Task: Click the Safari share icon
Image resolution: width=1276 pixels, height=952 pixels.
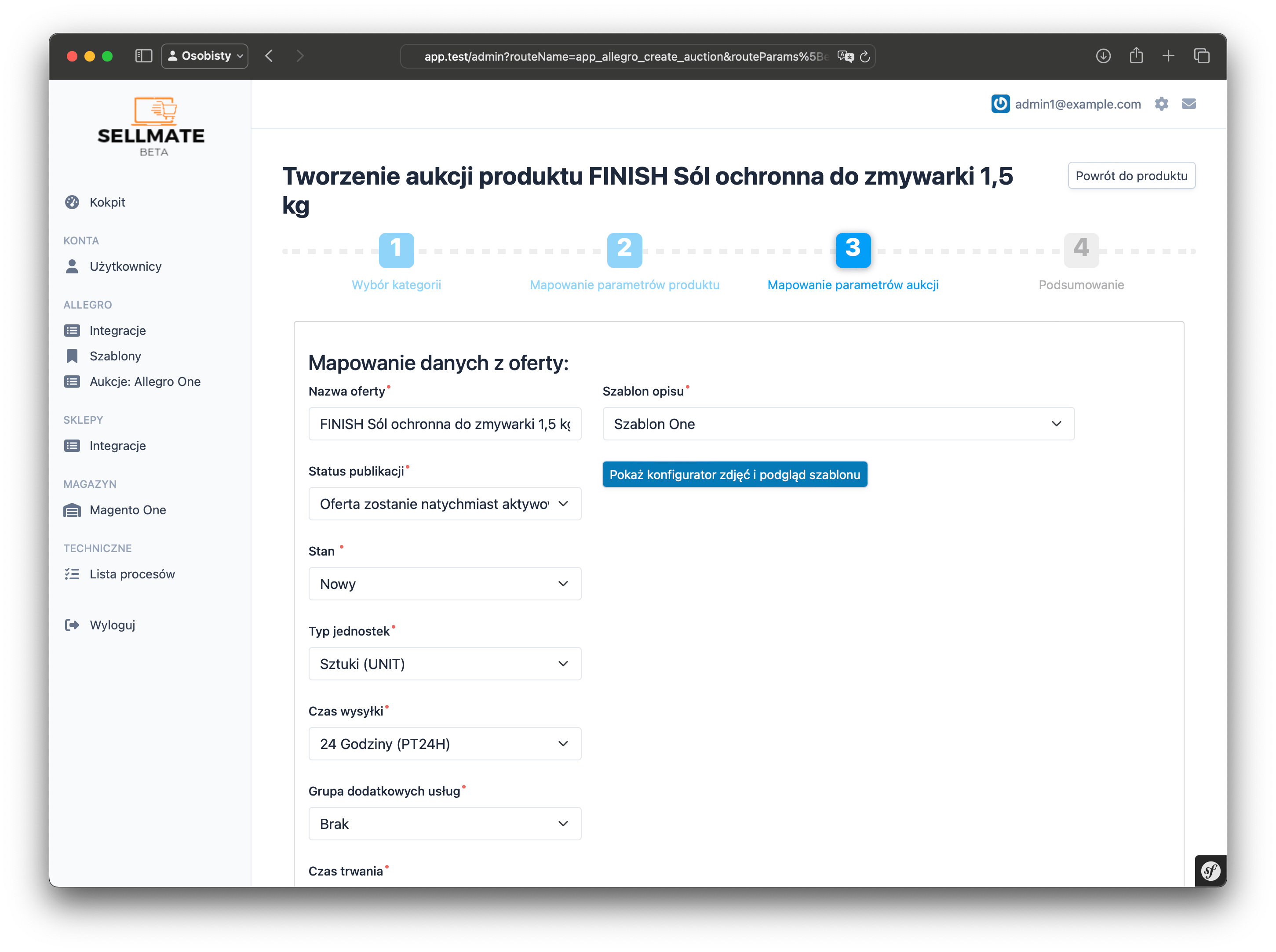Action: tap(1136, 55)
